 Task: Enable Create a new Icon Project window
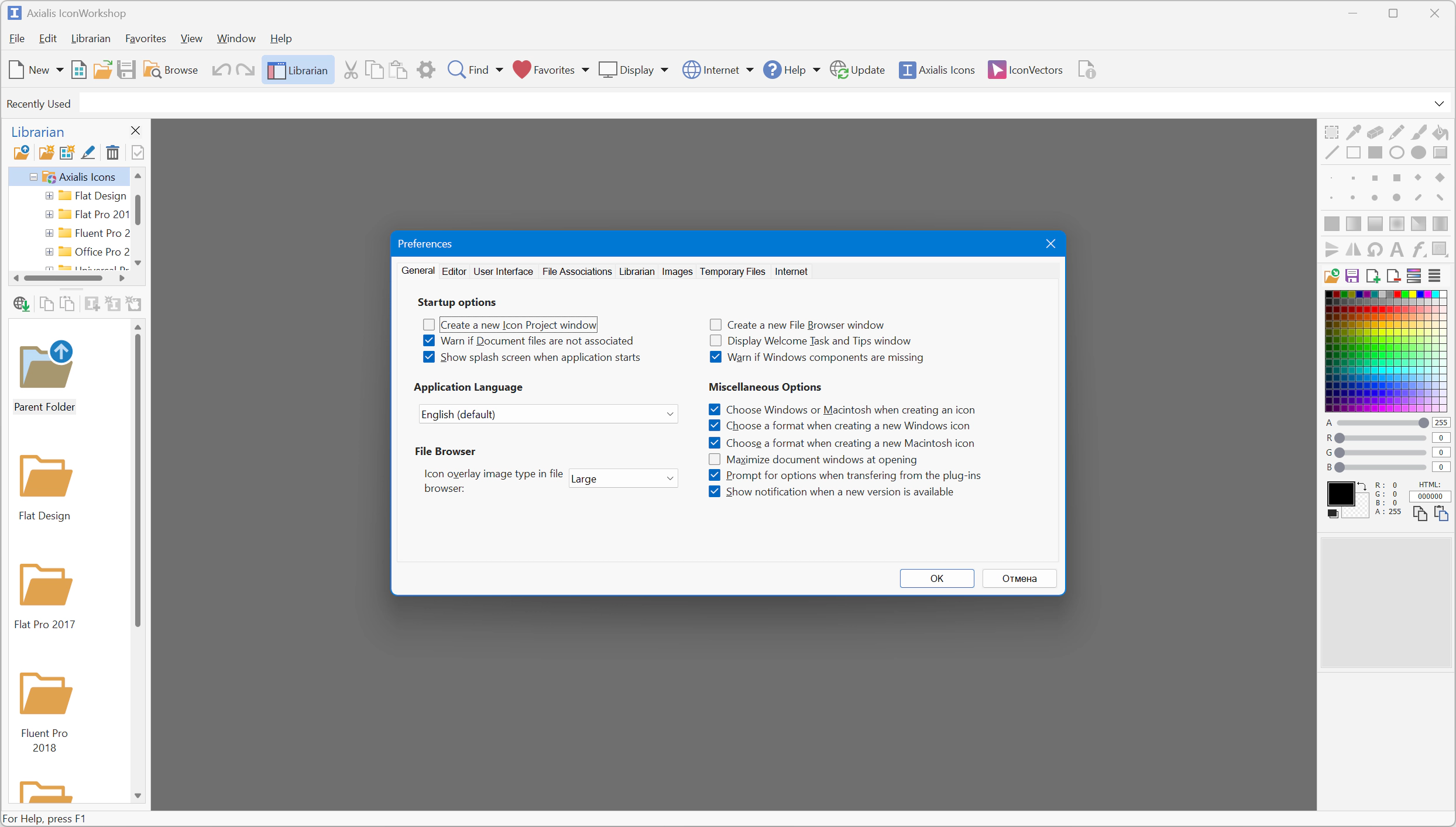coord(429,325)
